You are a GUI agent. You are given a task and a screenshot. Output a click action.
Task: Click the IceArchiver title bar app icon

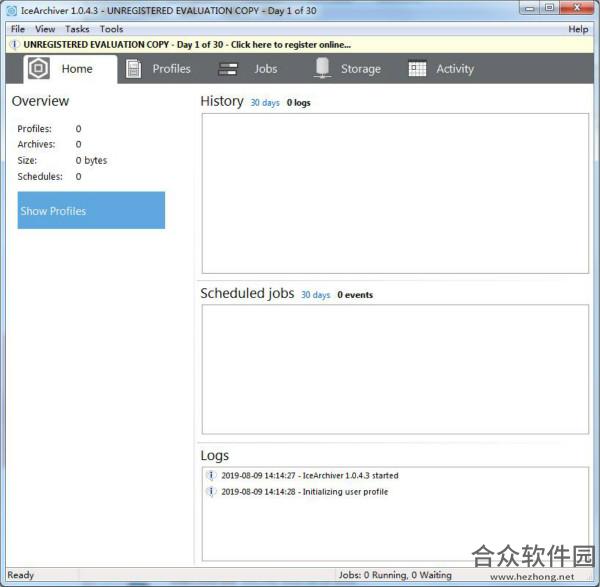tap(12, 11)
